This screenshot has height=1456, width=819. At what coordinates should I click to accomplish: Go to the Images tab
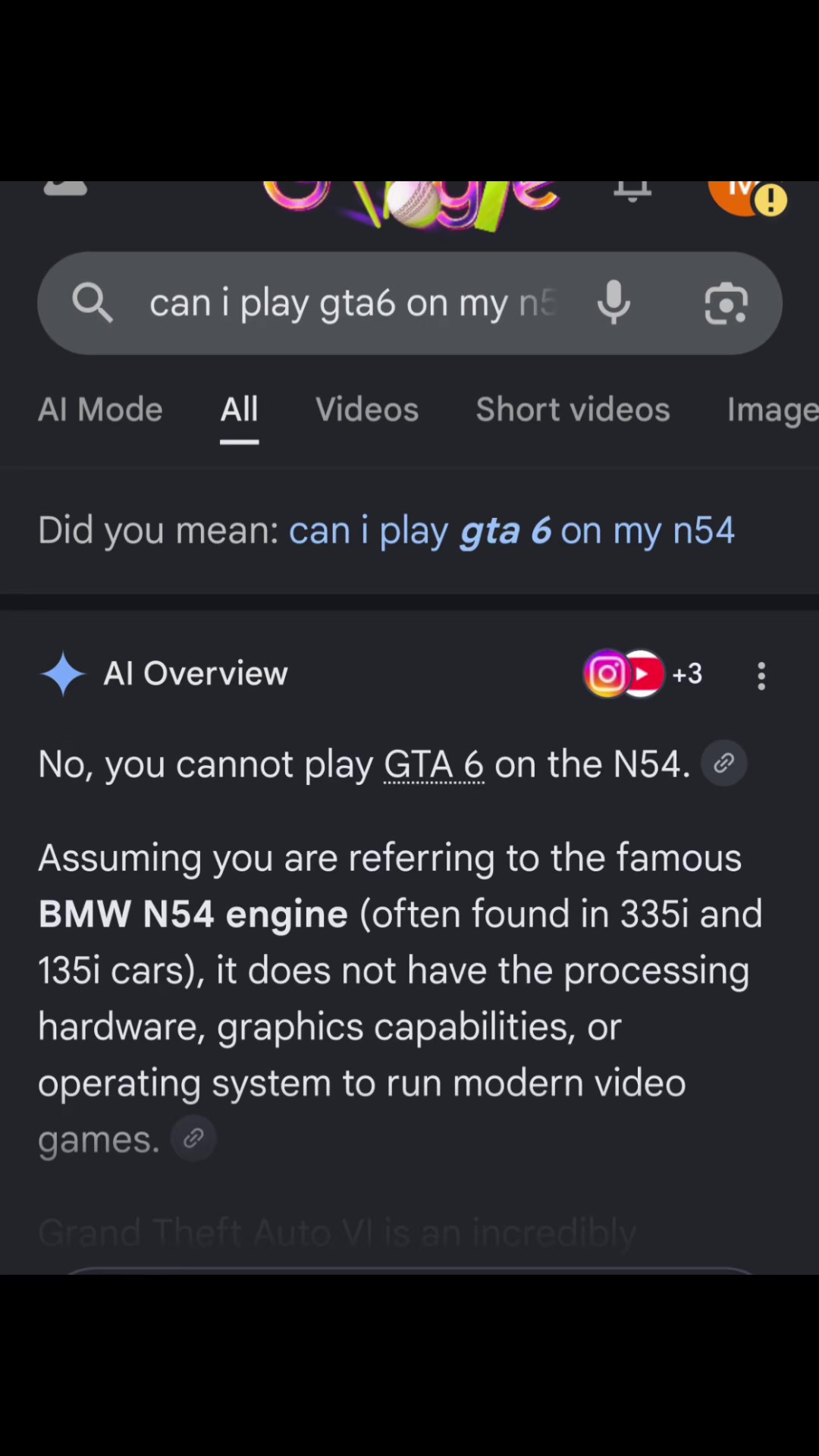pyautogui.click(x=773, y=410)
